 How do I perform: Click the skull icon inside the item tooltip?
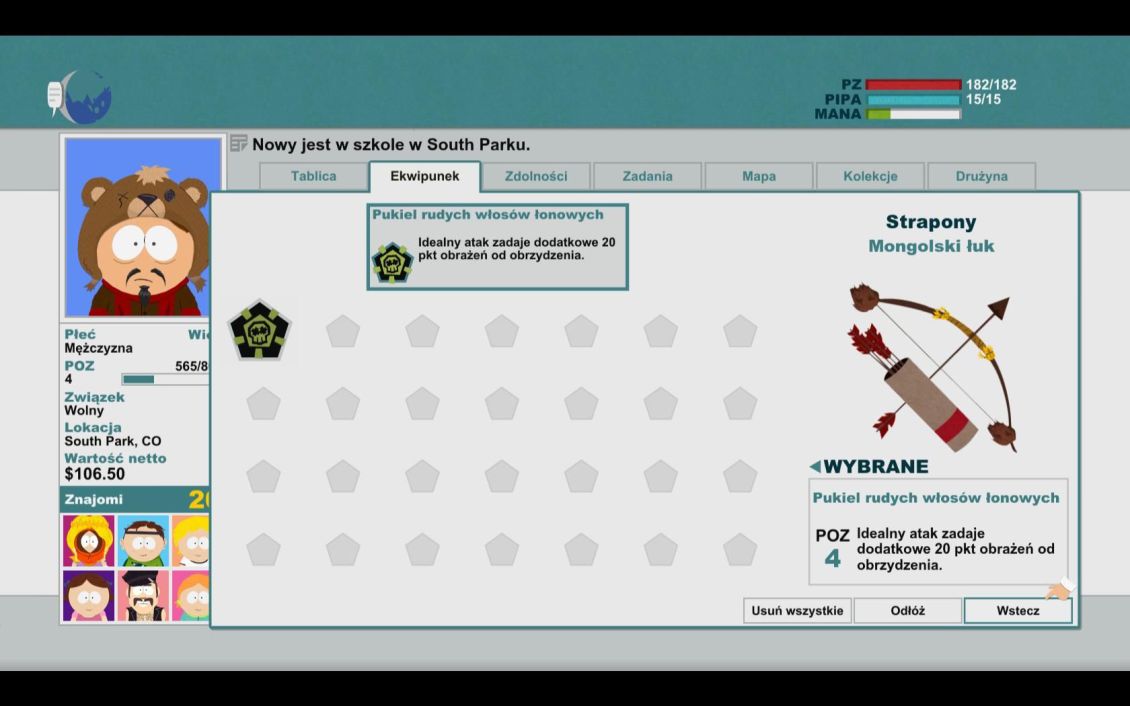[392, 262]
